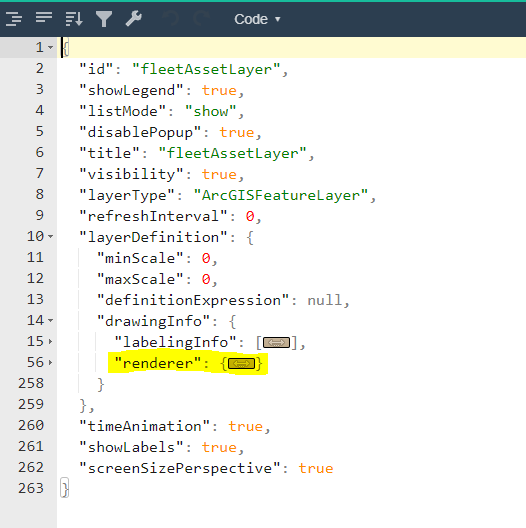
Task: Click the "drawingInfo" key
Action: pyautogui.click(x=154, y=321)
